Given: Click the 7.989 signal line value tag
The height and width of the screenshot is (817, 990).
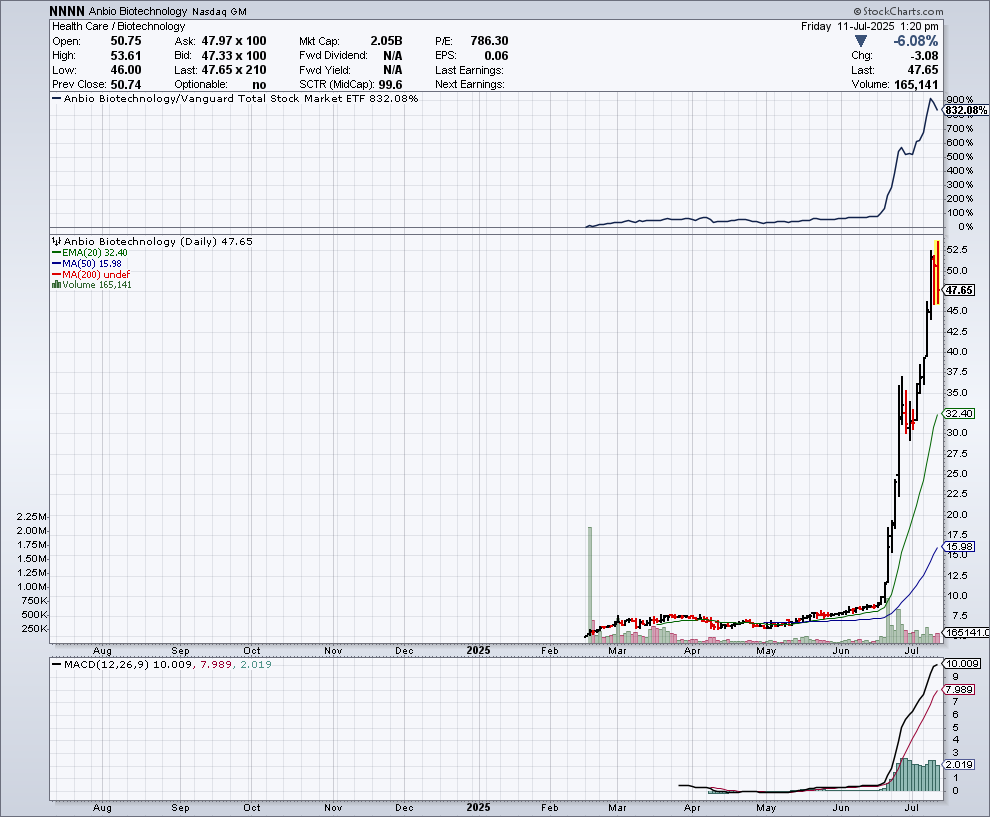Looking at the screenshot, I should [x=959, y=689].
